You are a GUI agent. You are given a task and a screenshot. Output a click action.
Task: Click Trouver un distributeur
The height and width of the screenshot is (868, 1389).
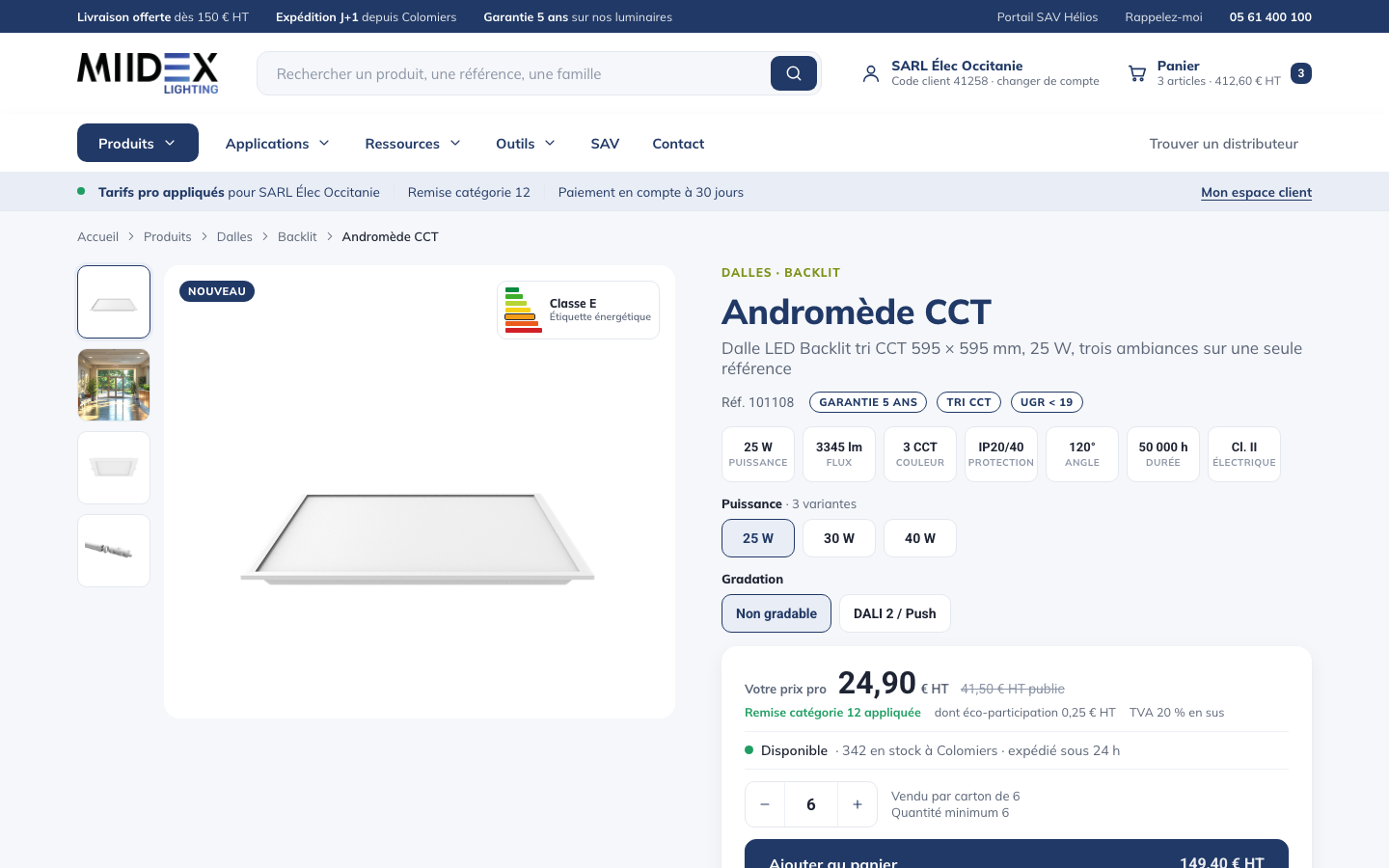[1223, 143]
